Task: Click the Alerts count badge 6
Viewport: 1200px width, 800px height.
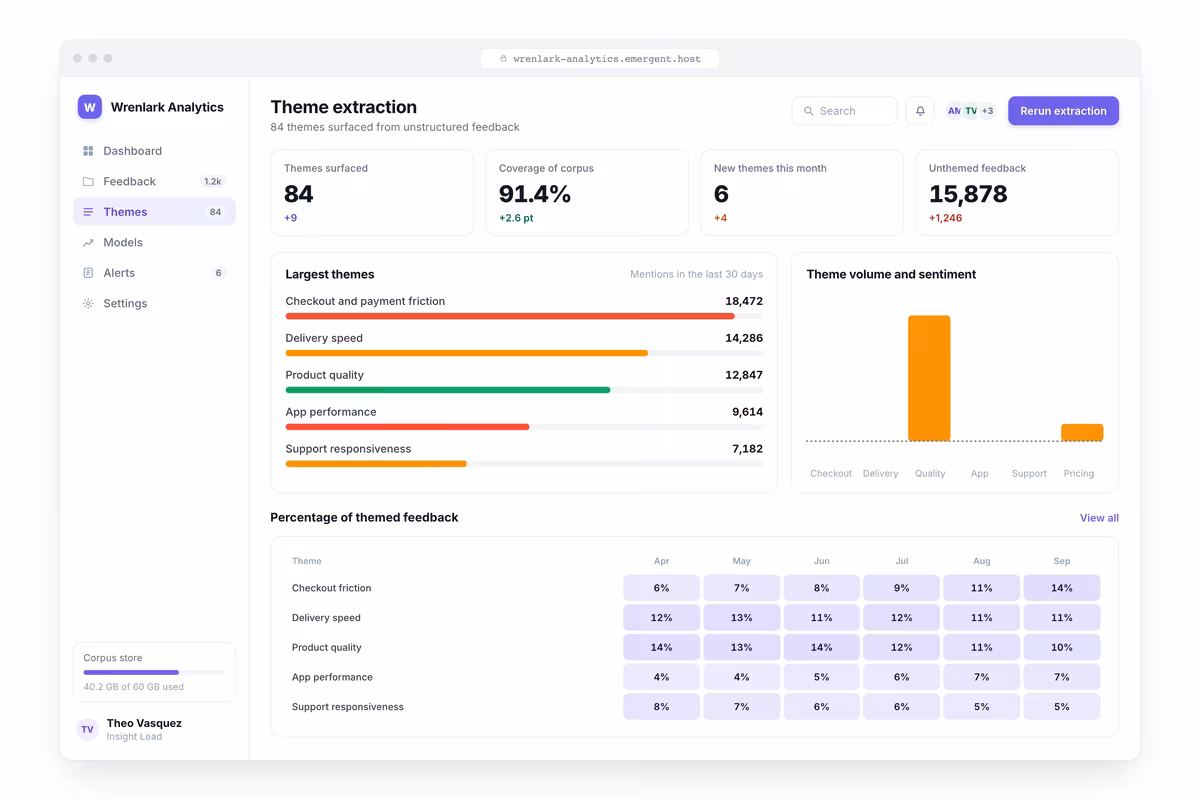Action: (218, 273)
